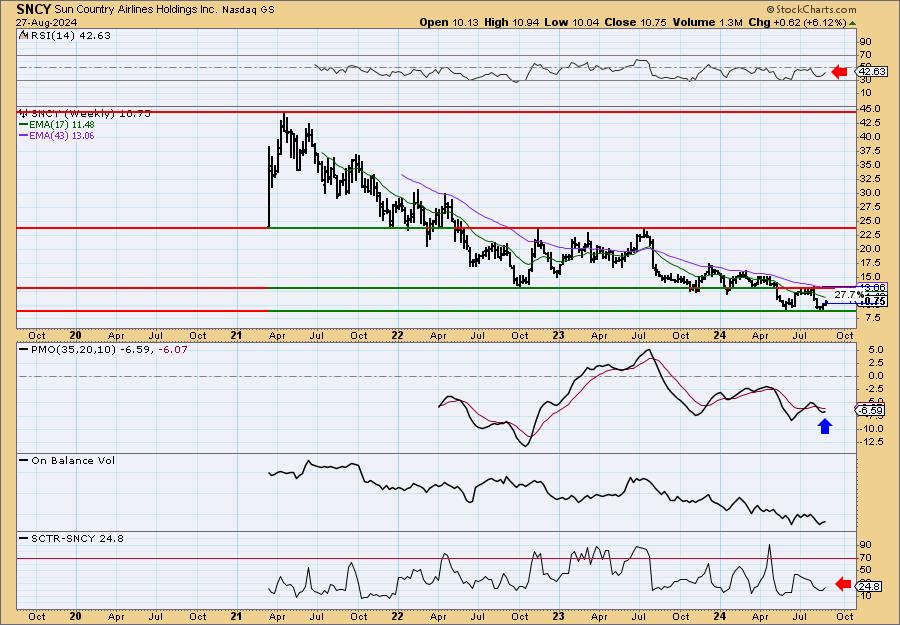
Task: Click the SNCY ticker symbol in the header
Action: point(33,9)
